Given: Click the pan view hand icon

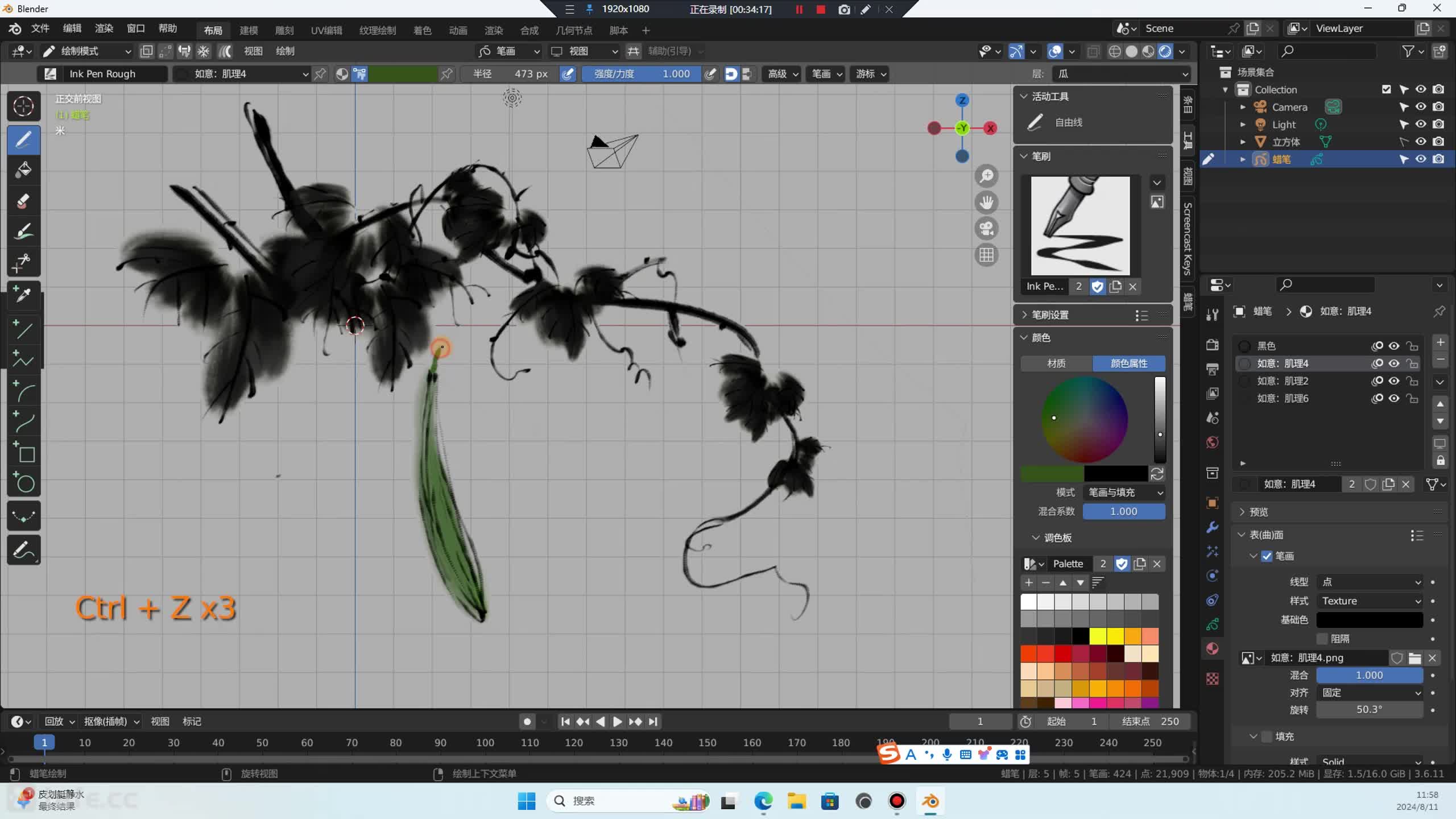Looking at the screenshot, I should (x=986, y=202).
